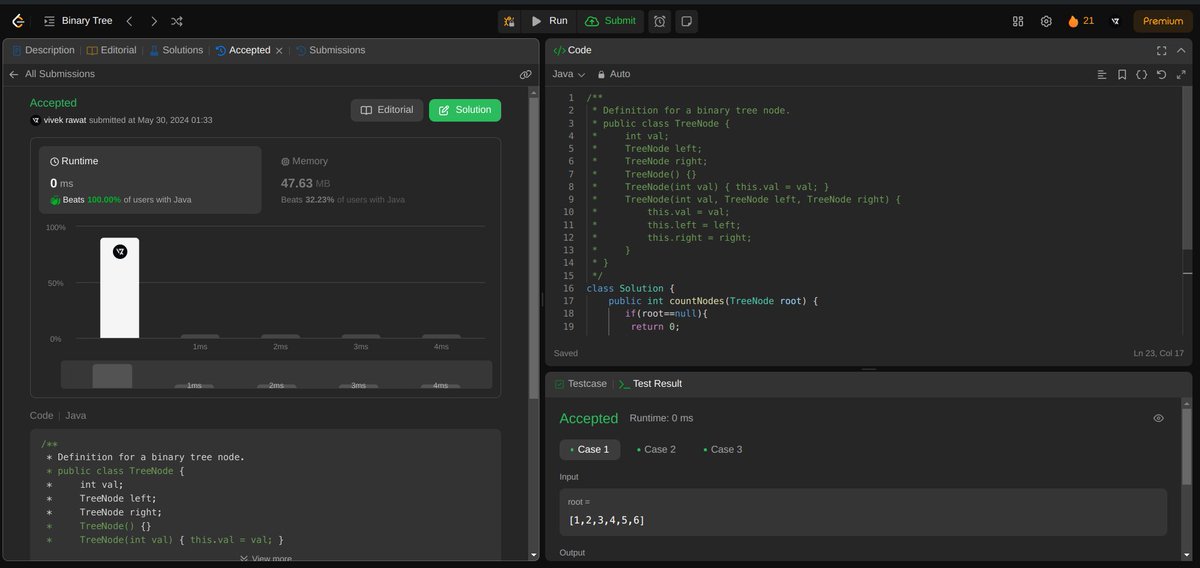Enter full screen editor icon

(1181, 74)
